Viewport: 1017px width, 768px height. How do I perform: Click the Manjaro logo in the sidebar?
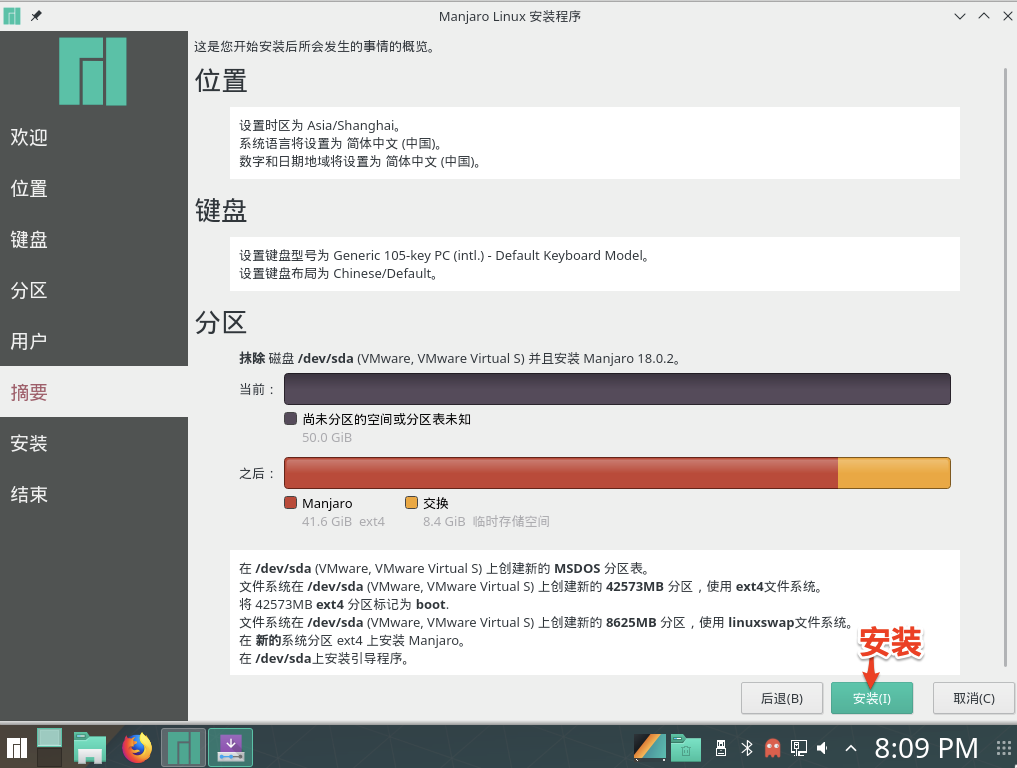(93, 71)
